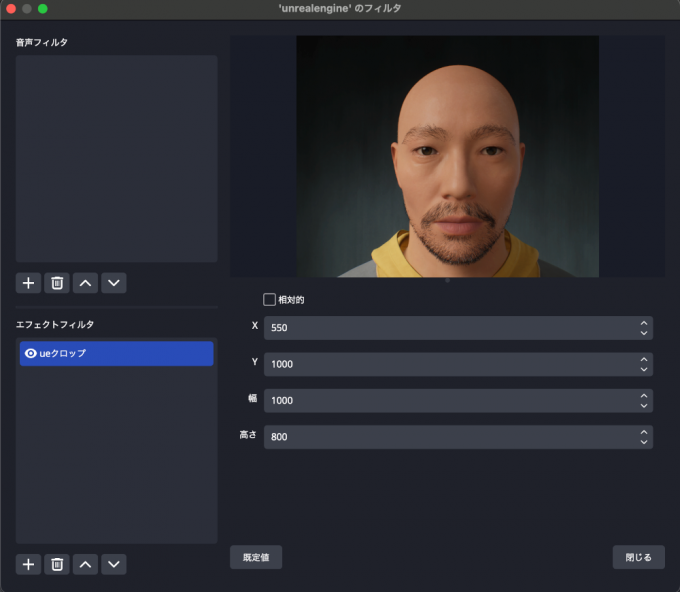This screenshot has height=592, width=680.
Task: Delete audio filter using trash icon
Action: pyautogui.click(x=57, y=283)
